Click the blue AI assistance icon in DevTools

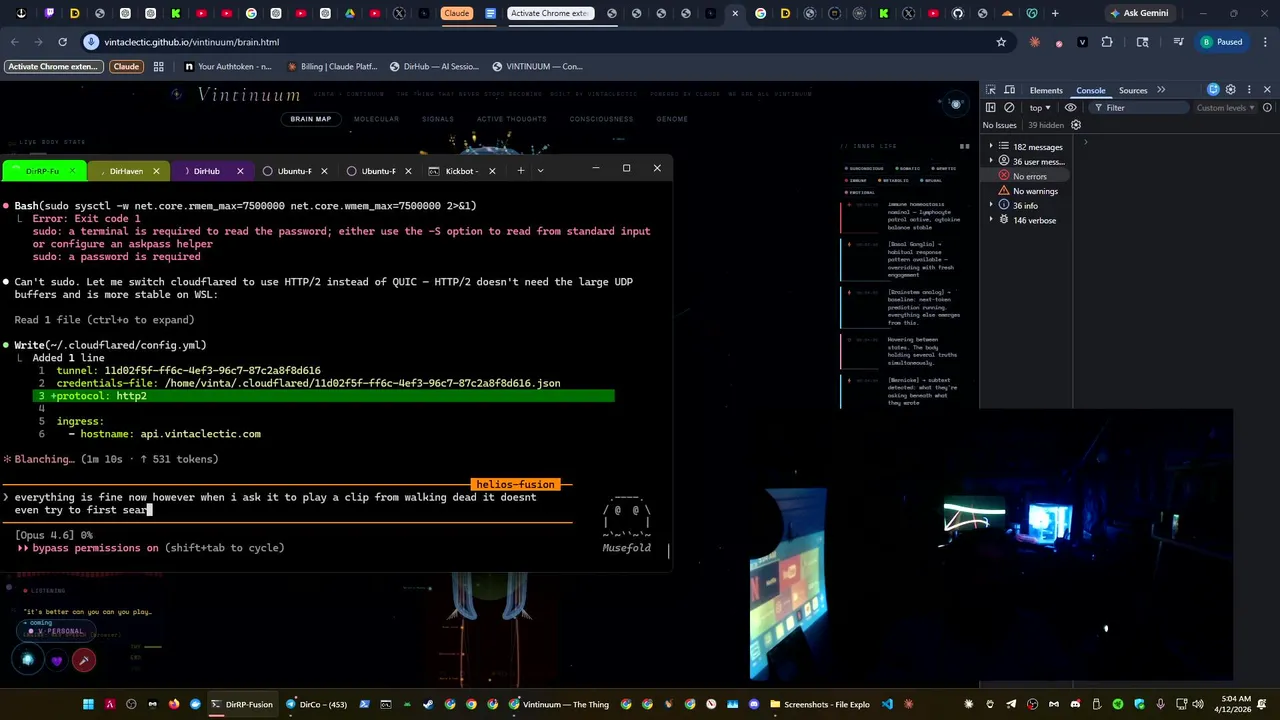(x=1213, y=90)
